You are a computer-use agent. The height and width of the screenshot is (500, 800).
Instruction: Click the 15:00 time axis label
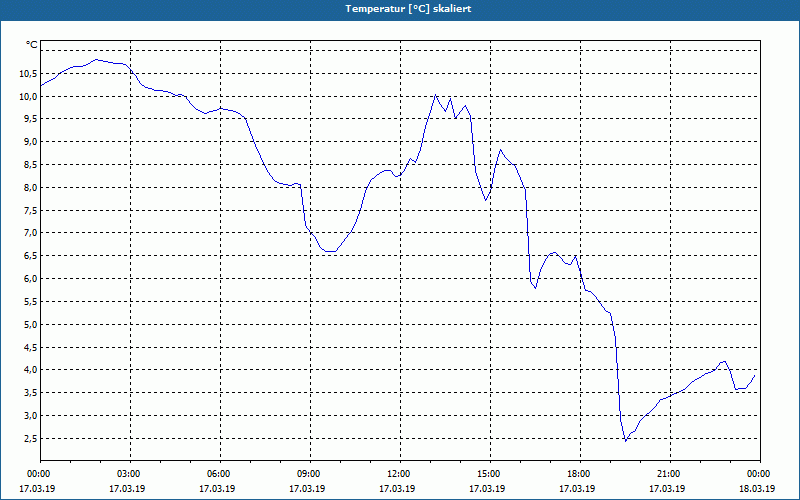pos(490,474)
